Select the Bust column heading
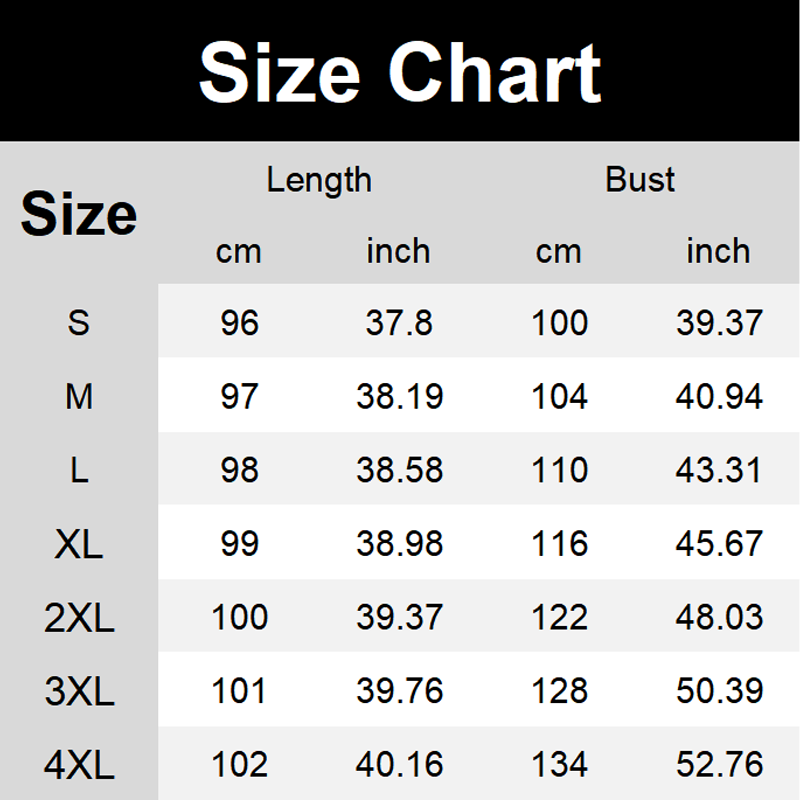 (x=640, y=180)
